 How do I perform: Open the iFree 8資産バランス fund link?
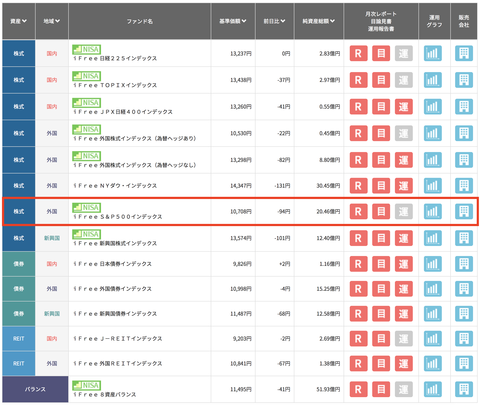click(105, 394)
